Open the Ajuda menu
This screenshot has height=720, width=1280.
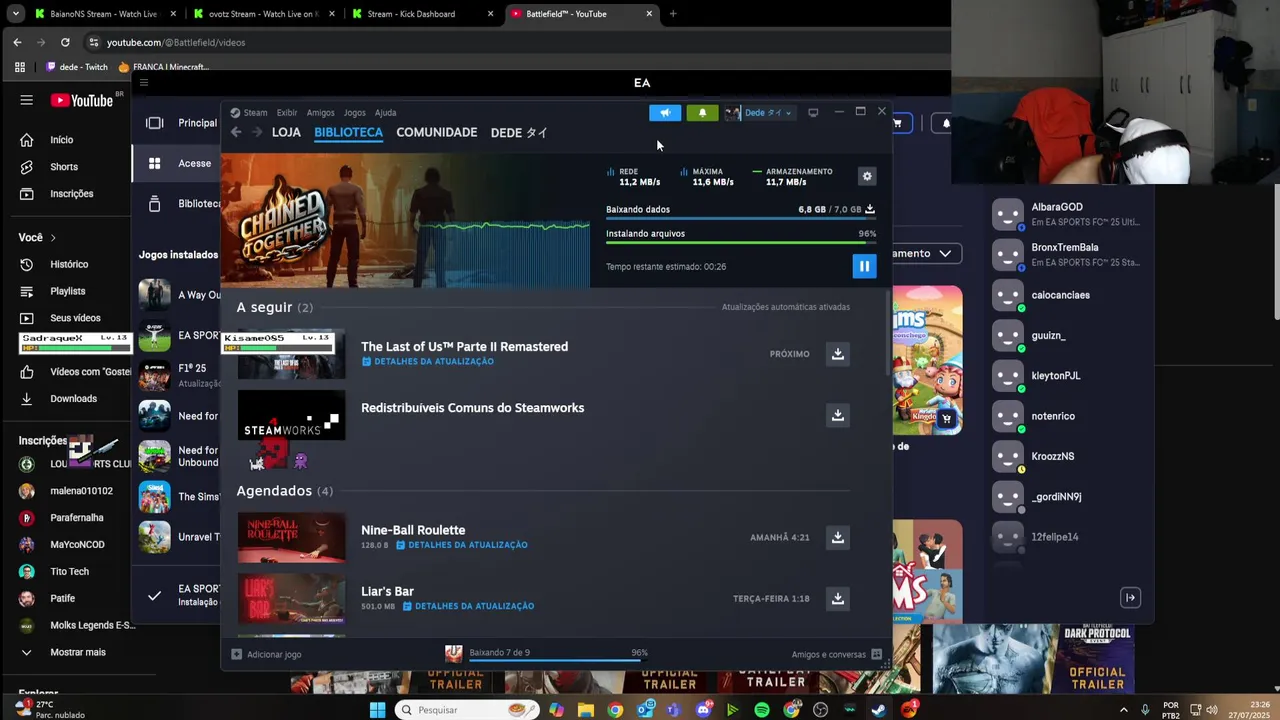pos(385,113)
